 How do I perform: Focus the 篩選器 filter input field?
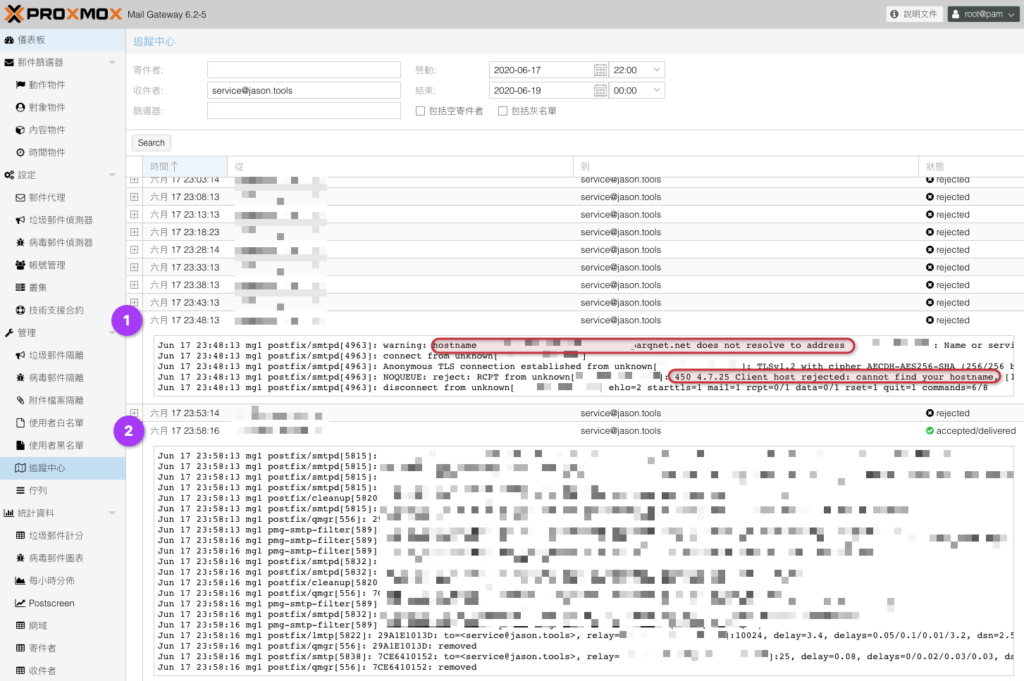coord(304,111)
